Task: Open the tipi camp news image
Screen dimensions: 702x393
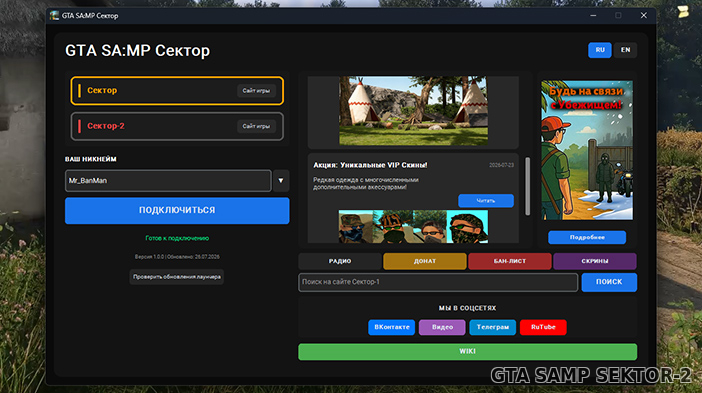Action: pos(413,111)
